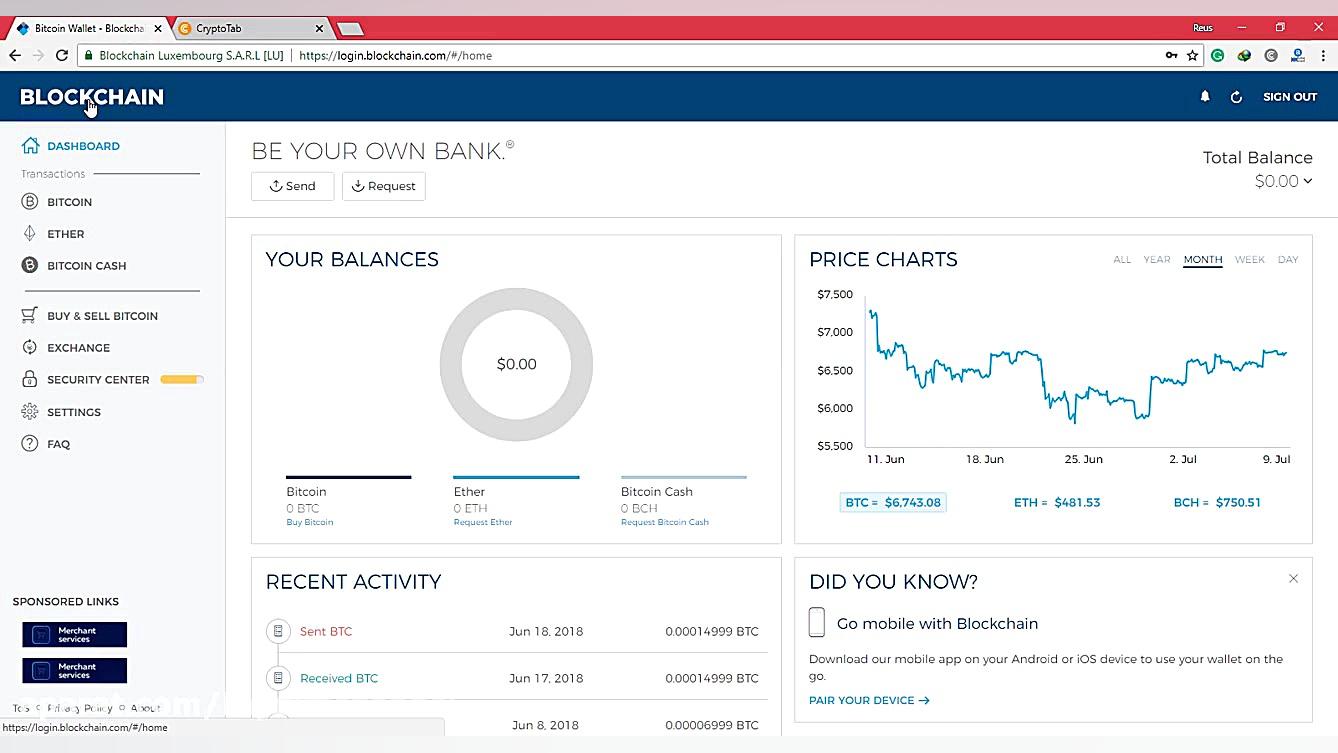Viewport: 1338px width, 753px height.
Task: Click the Received BTC transaction icon
Action: (x=278, y=678)
